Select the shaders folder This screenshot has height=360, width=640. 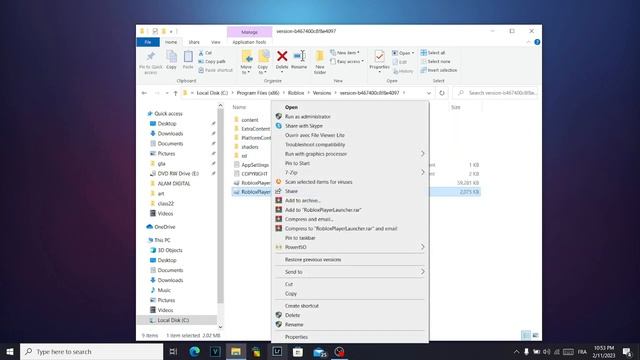[250, 147]
